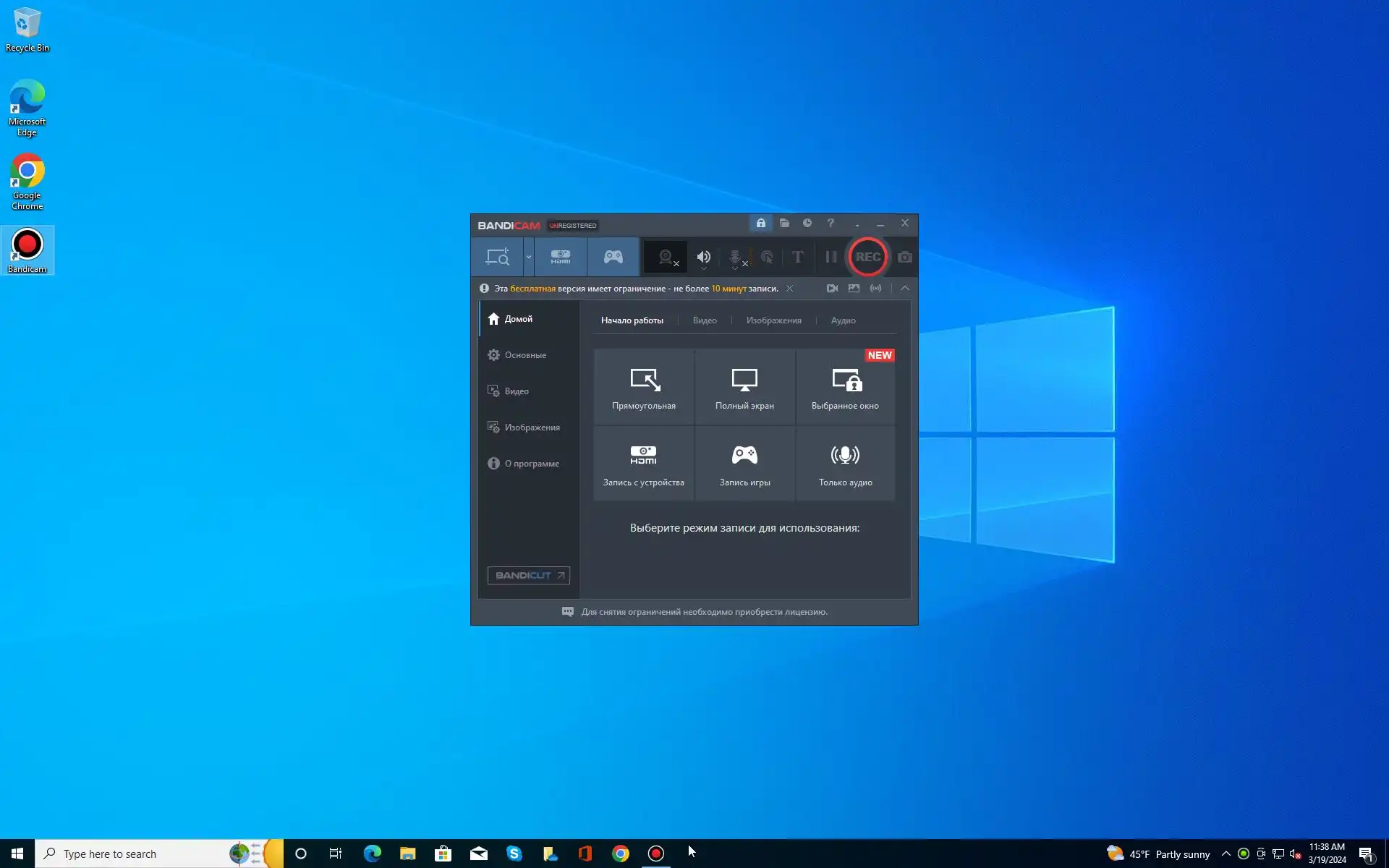The image size is (1389, 868).
Task: Open output folder icon in title bar
Action: tap(784, 224)
